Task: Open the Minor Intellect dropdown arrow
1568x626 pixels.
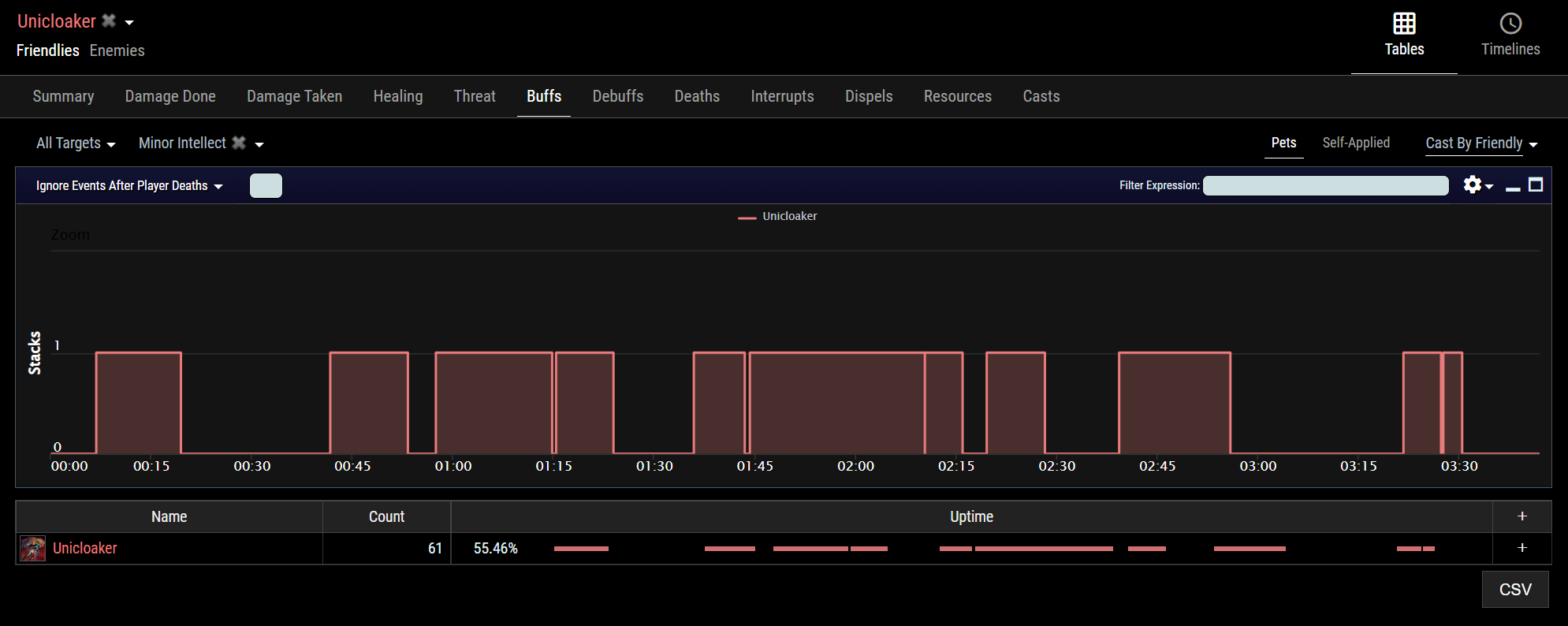Action: click(x=259, y=144)
